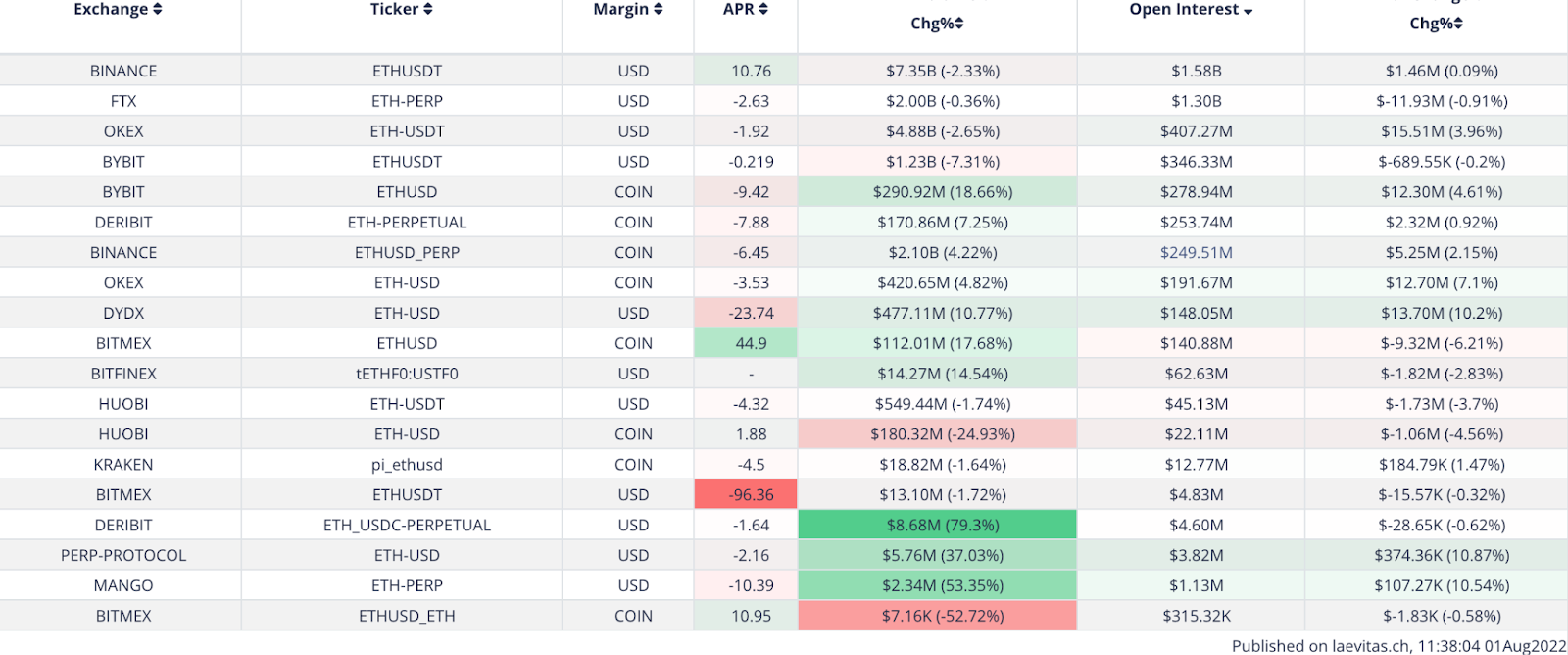Viewport: 1568px width, 655px height.
Task: Click volume cell $7.35B (-2.33%)
Action: click(937, 71)
